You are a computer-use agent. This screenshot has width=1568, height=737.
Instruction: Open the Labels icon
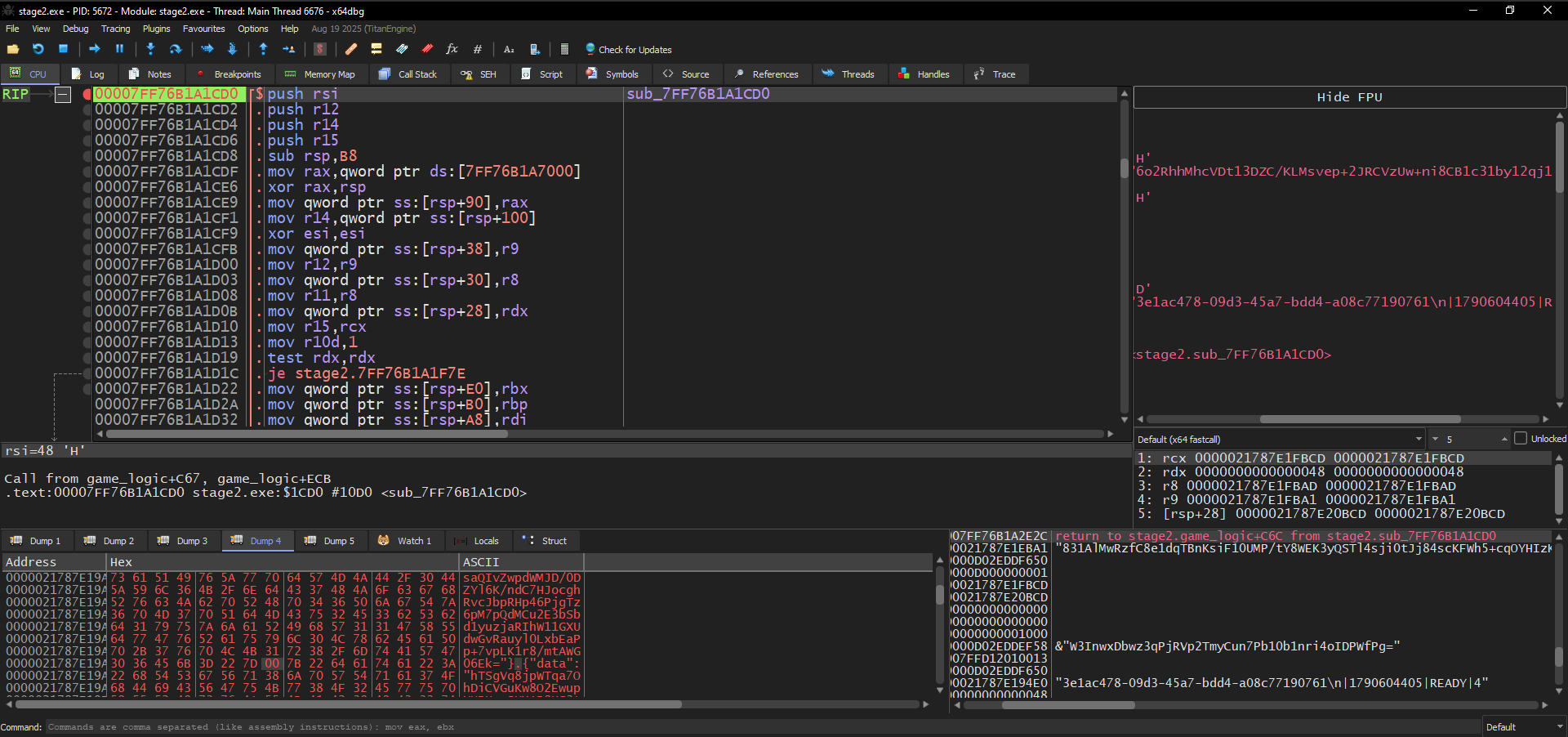(402, 49)
